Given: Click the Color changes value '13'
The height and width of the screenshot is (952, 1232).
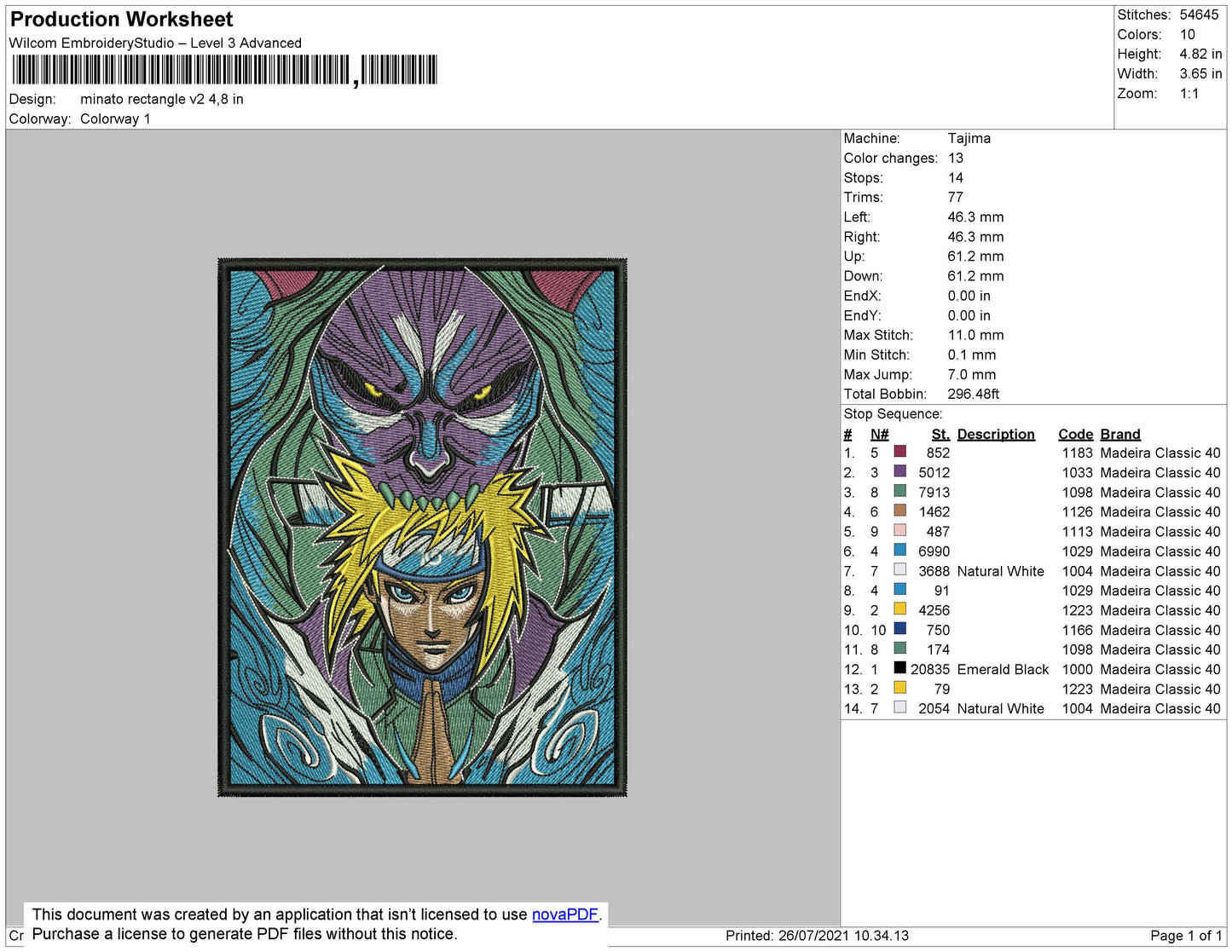Looking at the screenshot, I should click(x=956, y=159).
